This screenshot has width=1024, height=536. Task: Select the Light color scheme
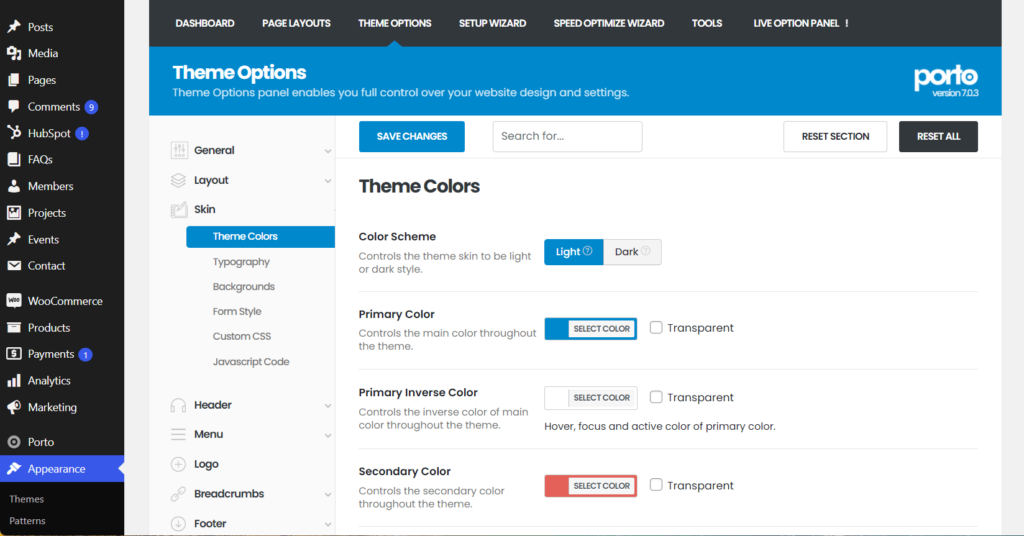[573, 252]
